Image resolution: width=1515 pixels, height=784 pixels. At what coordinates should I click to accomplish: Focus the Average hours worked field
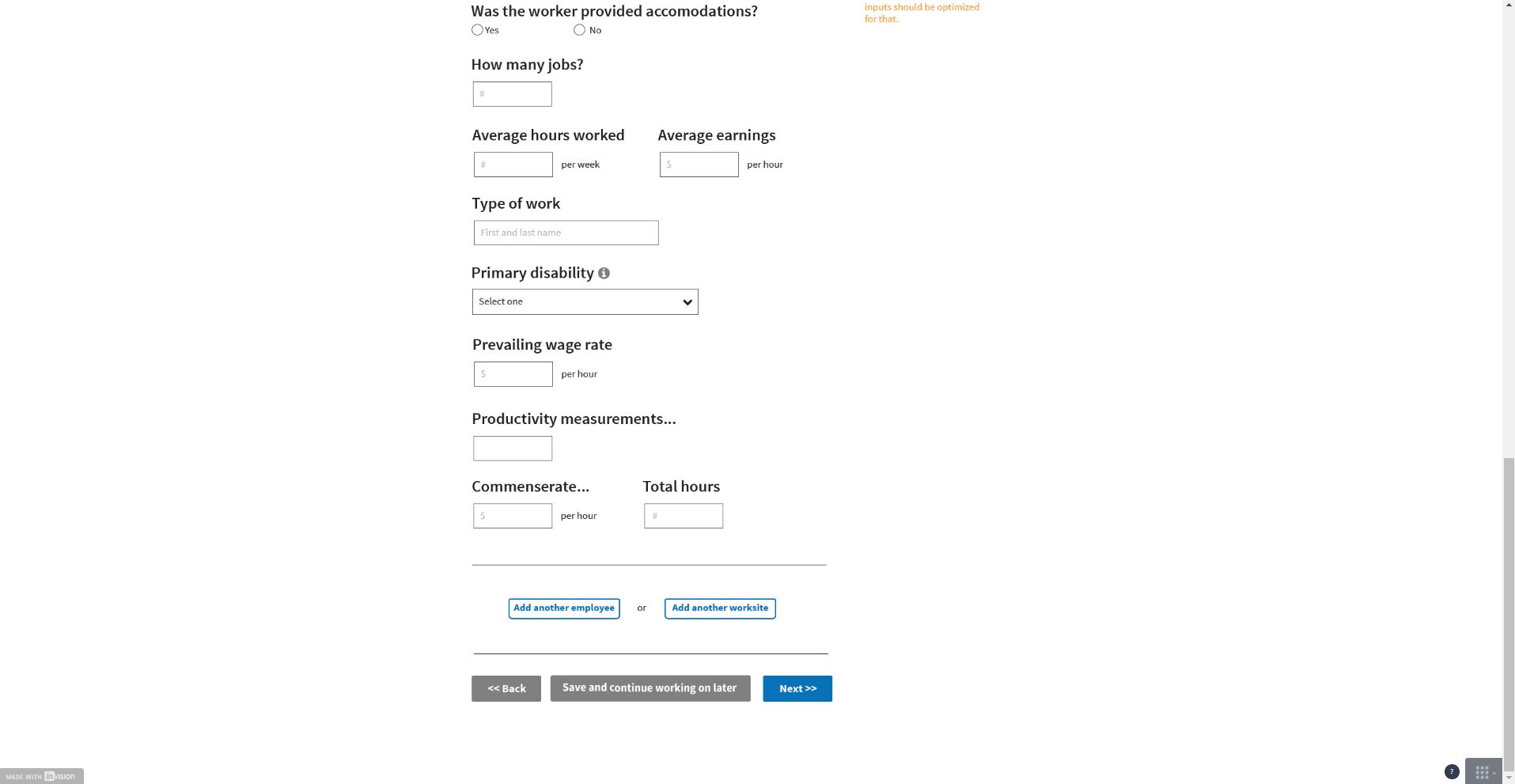[513, 165]
